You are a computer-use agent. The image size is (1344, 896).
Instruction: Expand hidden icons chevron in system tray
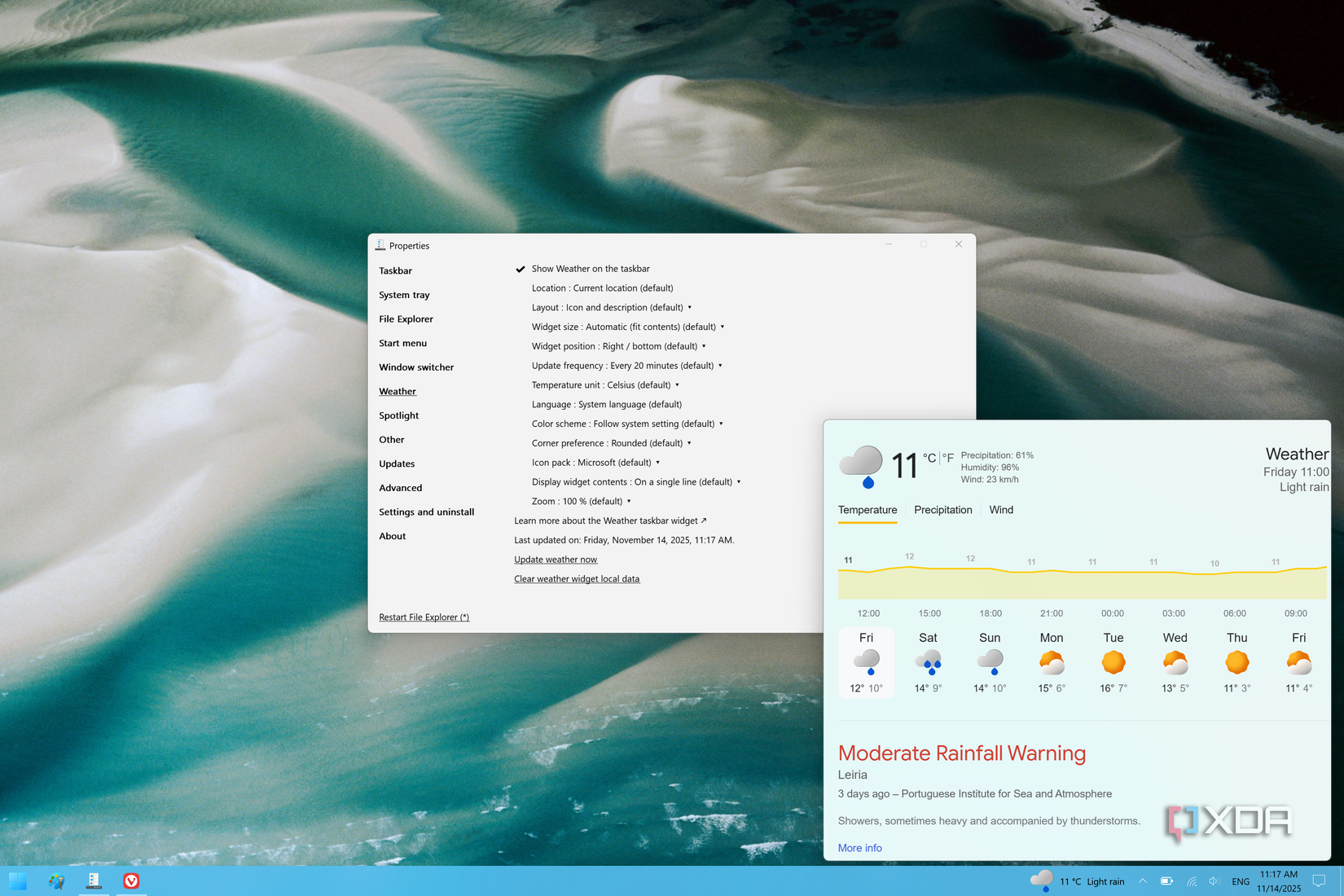(1143, 881)
